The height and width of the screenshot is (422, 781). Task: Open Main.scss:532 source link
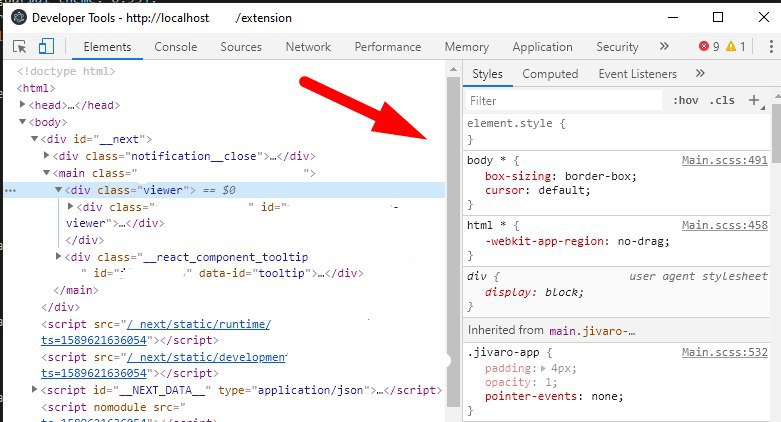click(725, 352)
